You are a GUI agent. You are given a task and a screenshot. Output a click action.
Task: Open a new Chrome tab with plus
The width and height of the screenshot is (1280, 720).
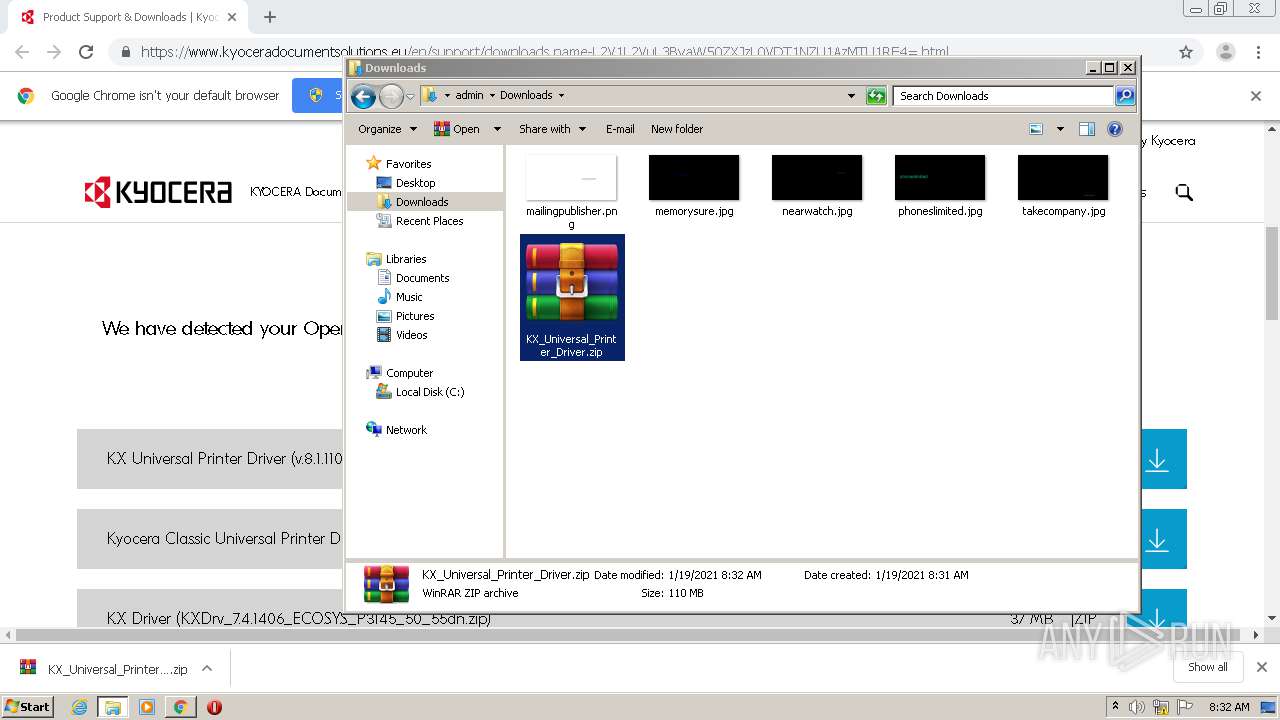270,17
